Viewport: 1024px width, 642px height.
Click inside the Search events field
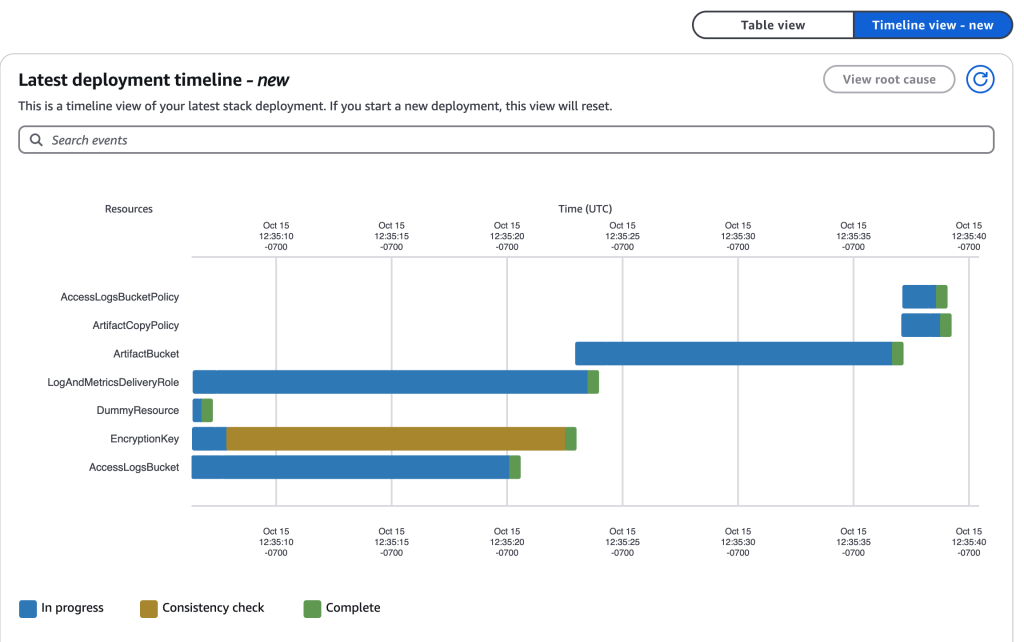click(x=400, y=139)
